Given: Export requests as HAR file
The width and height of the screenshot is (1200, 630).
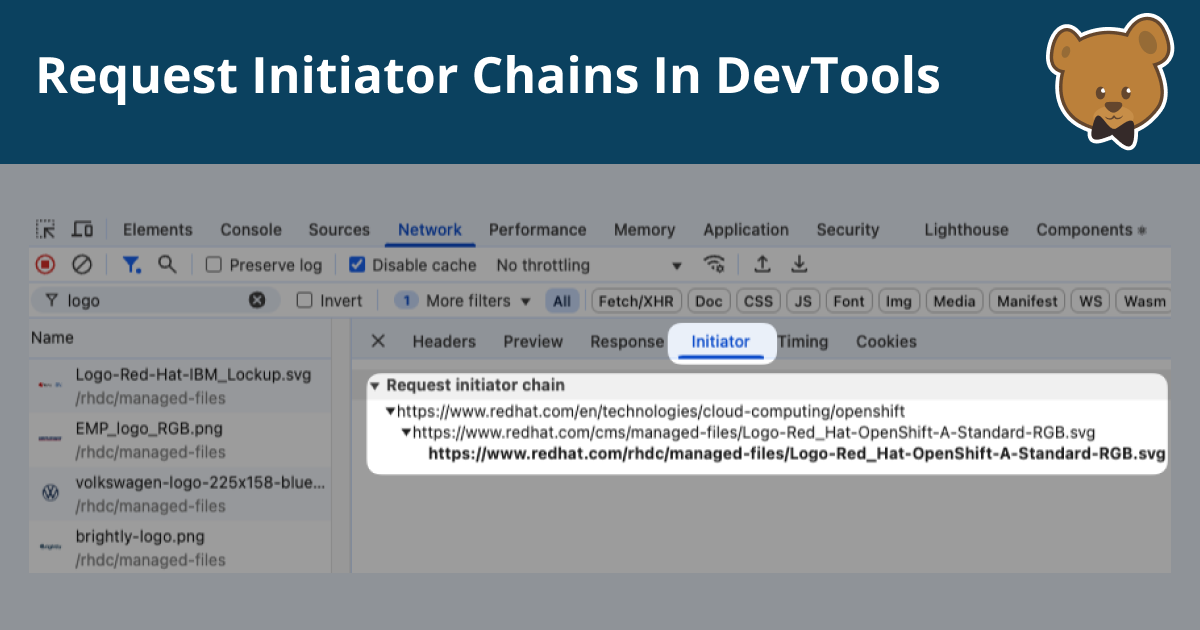Looking at the screenshot, I should tap(799, 264).
